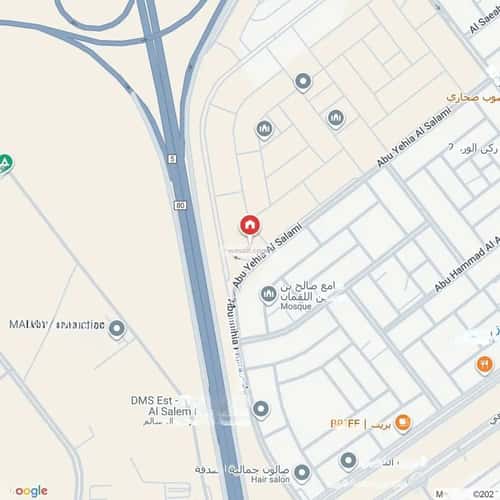Viewport: 500px width, 500px height.
Task: Select the gray pin below the BRIFF label
Action: (348, 462)
